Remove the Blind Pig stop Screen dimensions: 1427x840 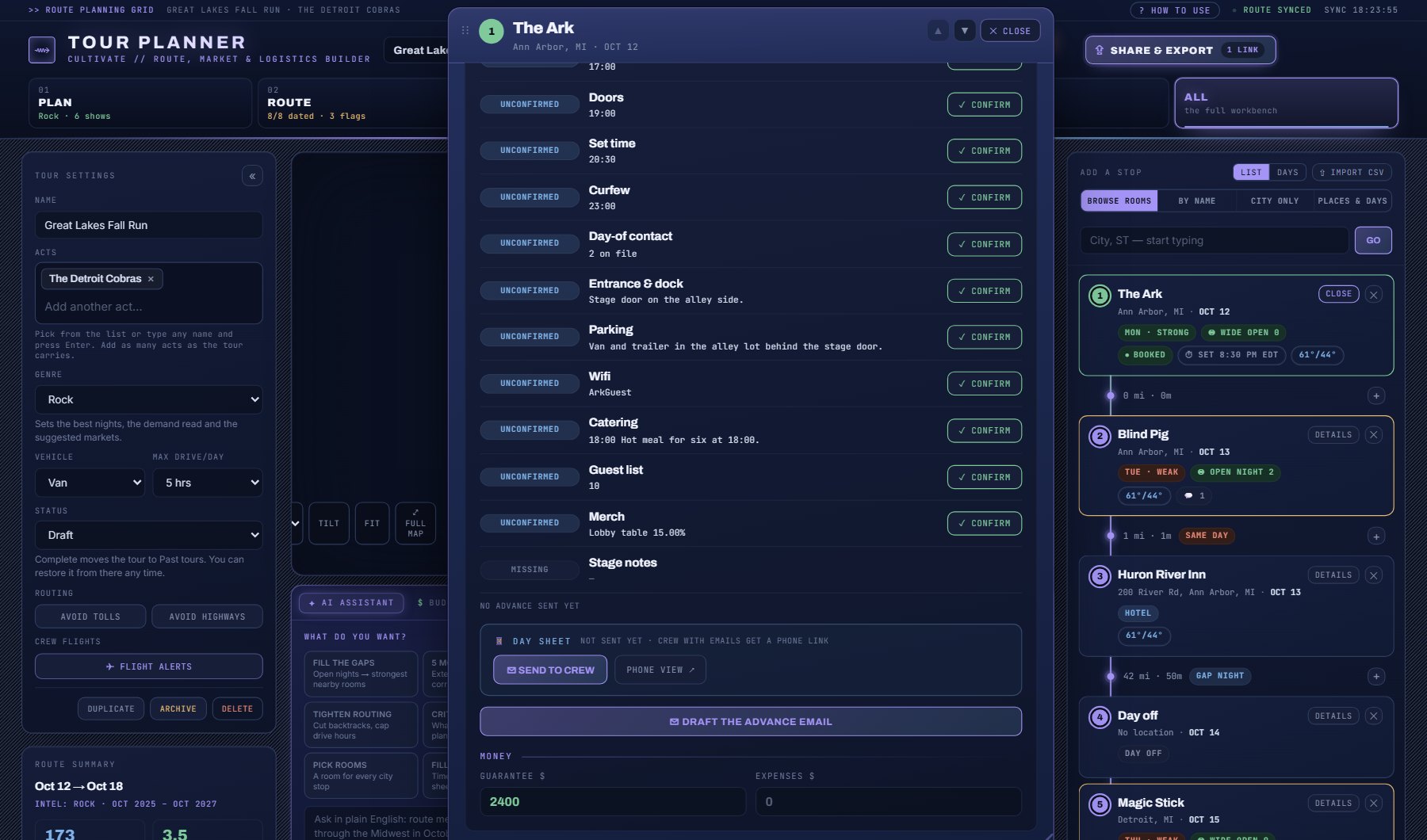coord(1374,435)
